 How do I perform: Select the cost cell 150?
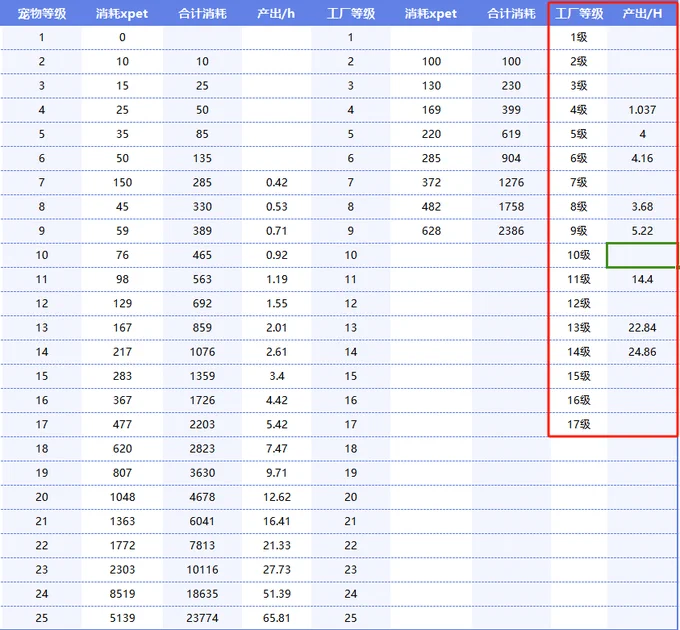click(x=122, y=182)
